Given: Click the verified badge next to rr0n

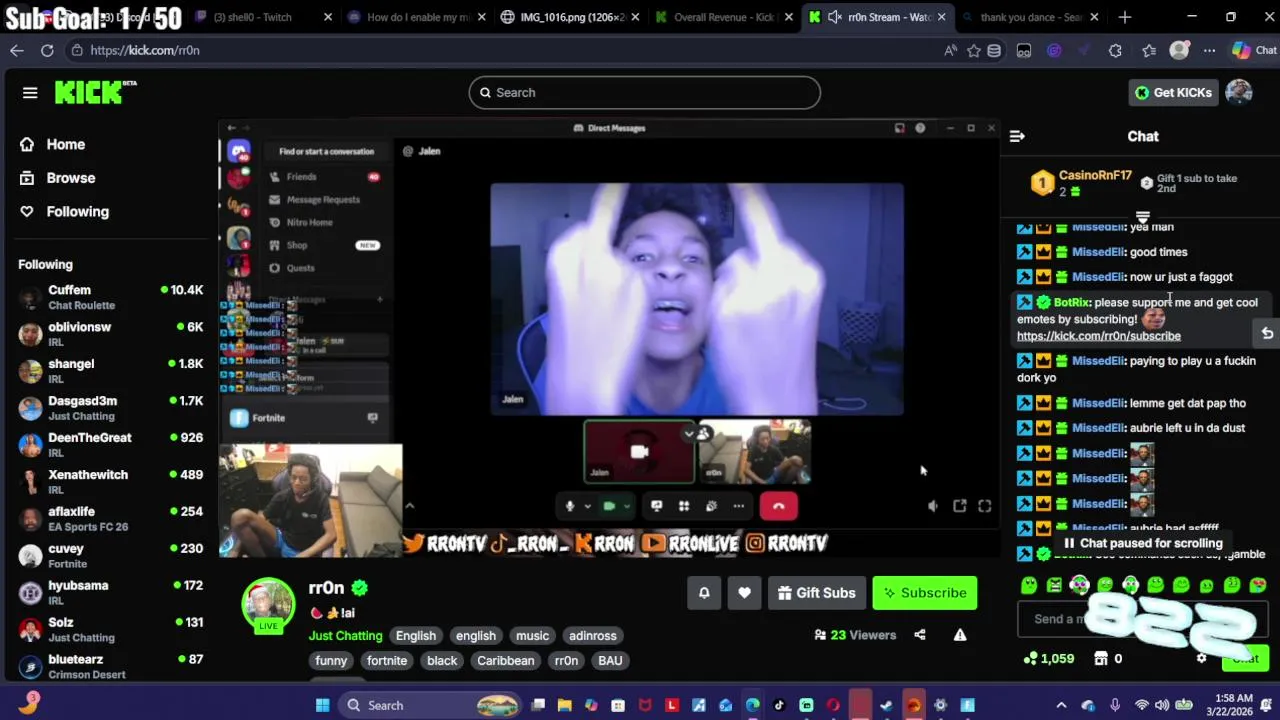Looking at the screenshot, I should coord(360,588).
